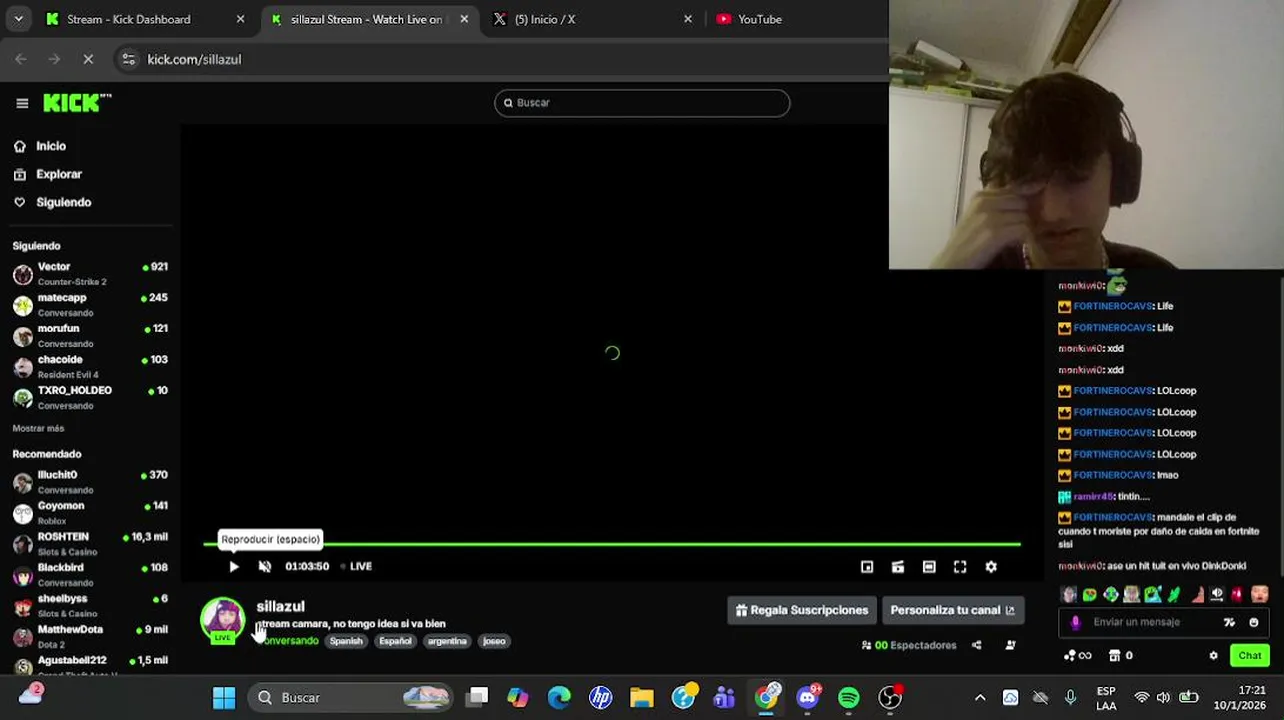Send message with green Chat button

(1250, 656)
